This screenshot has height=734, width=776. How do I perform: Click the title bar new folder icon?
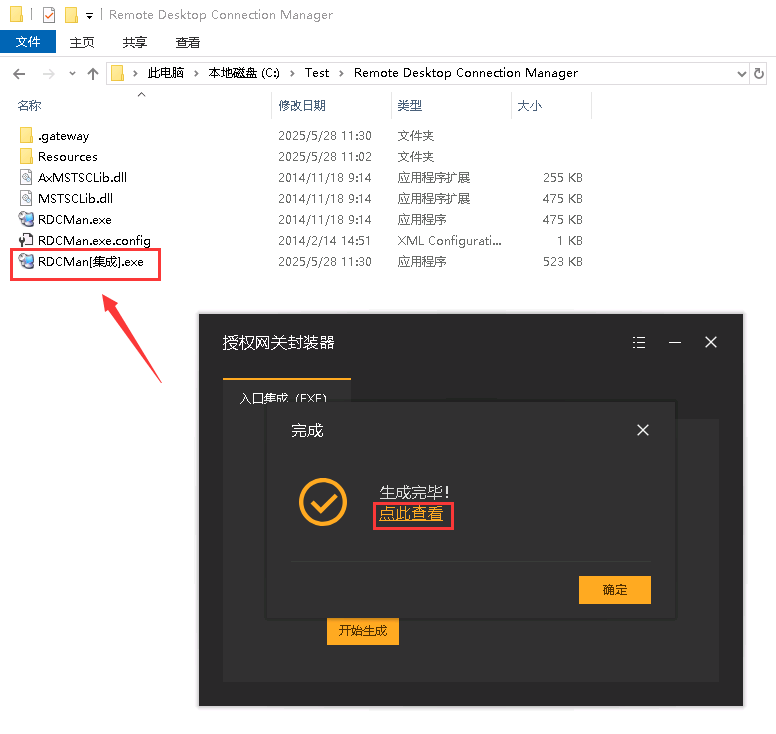(x=72, y=15)
